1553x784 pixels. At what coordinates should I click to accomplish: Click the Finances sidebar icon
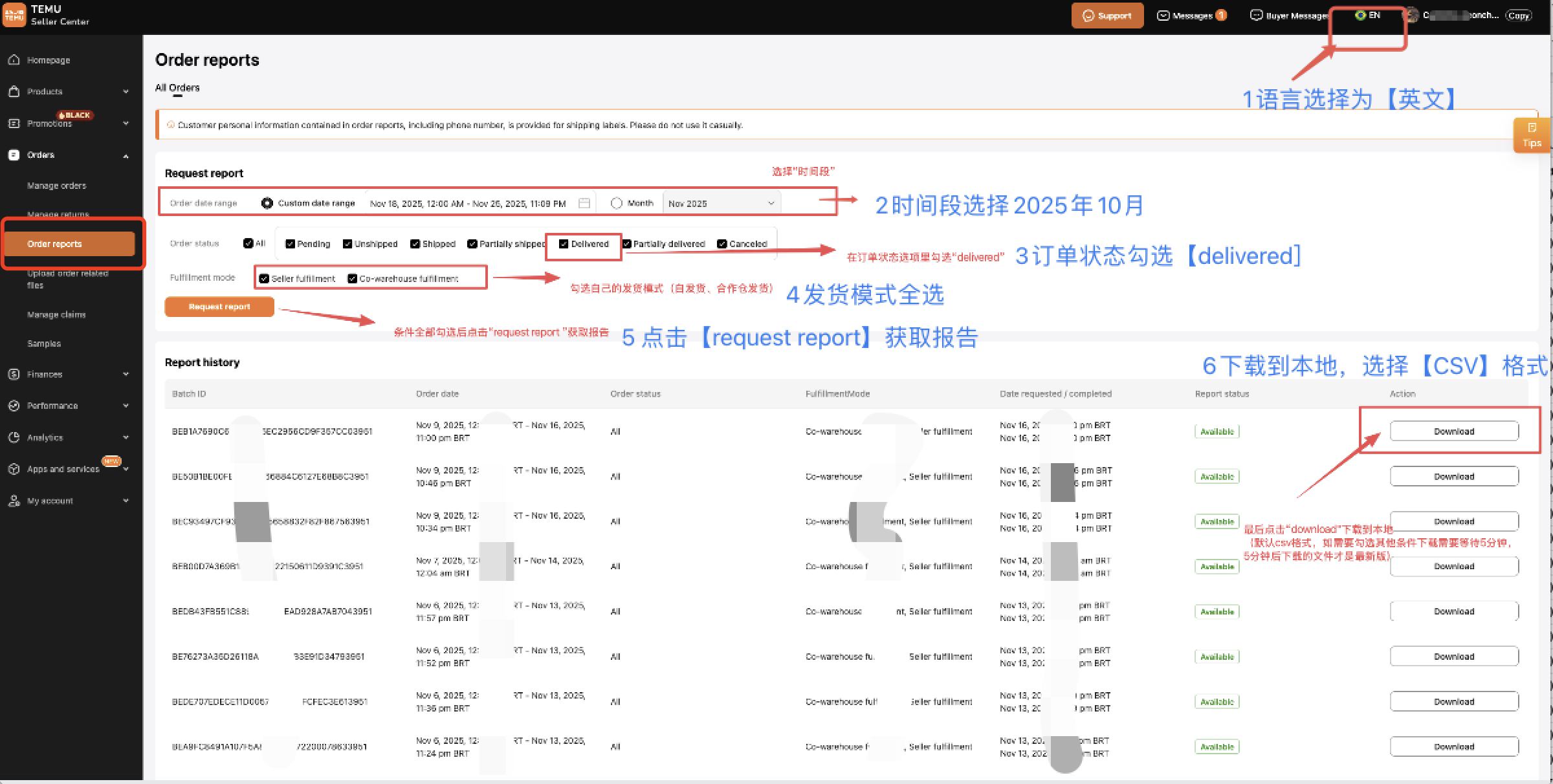tap(14, 374)
